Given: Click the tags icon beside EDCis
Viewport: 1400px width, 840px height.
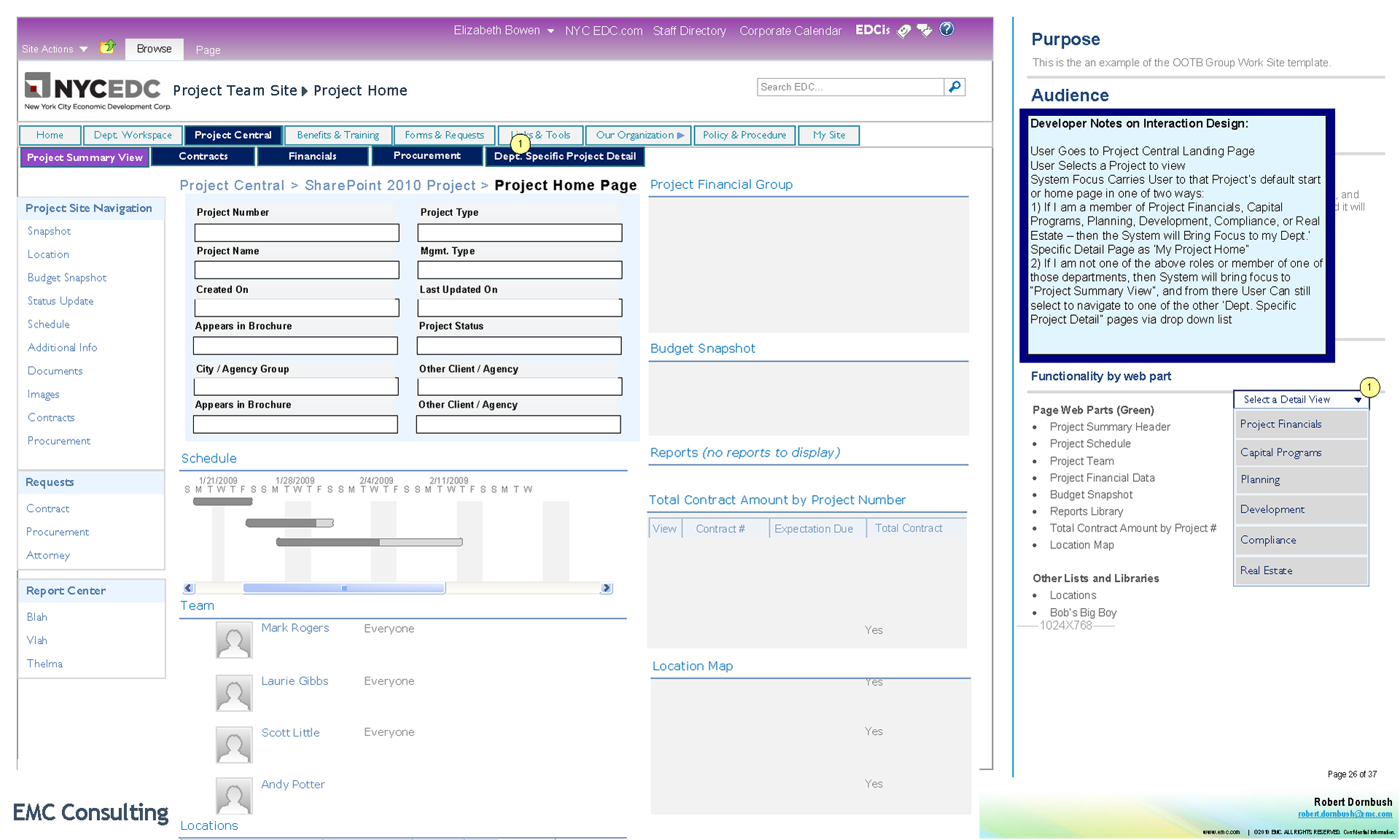Looking at the screenshot, I should [x=903, y=31].
